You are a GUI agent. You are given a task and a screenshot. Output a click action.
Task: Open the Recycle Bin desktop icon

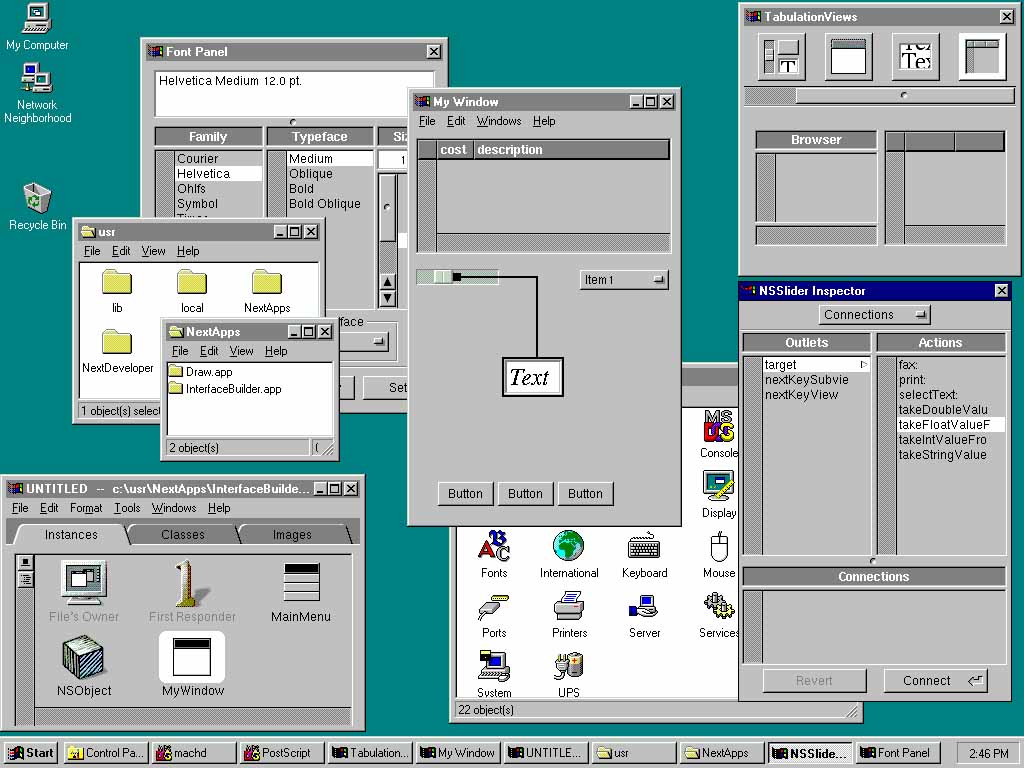(37, 198)
